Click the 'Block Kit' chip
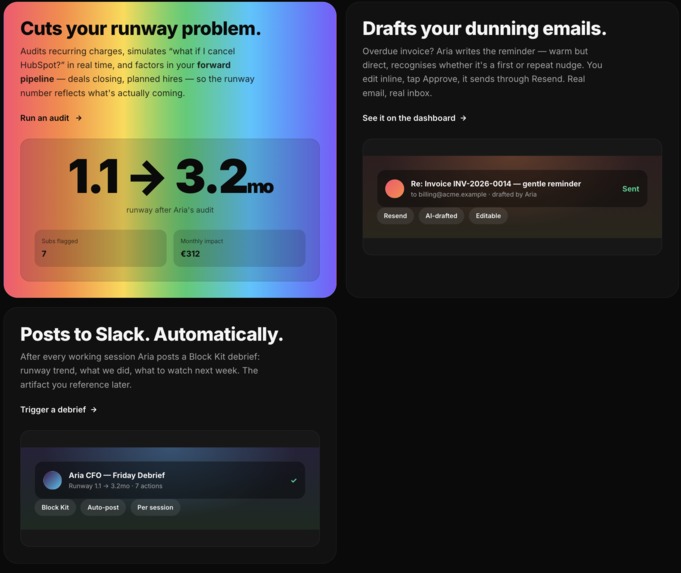This screenshot has height=573, width=681. 55,507
